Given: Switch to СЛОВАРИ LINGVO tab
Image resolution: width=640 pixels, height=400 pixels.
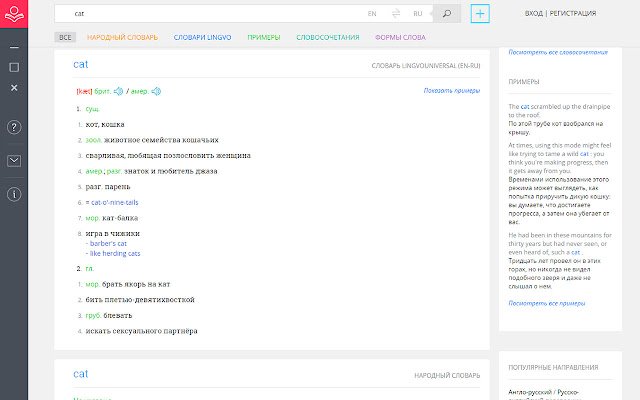Looking at the screenshot, I should click(202, 38).
